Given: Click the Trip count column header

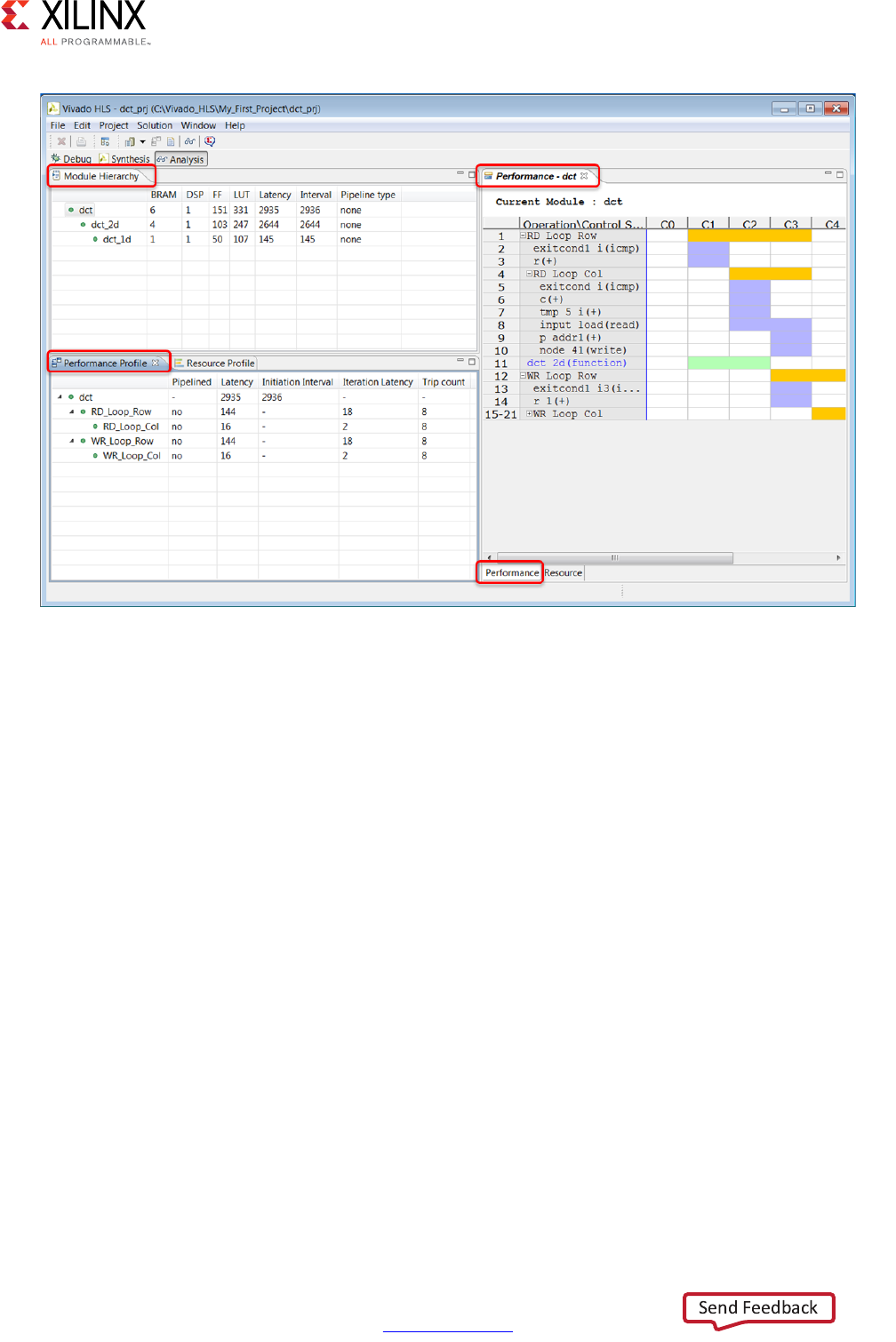Looking at the screenshot, I should (444, 382).
